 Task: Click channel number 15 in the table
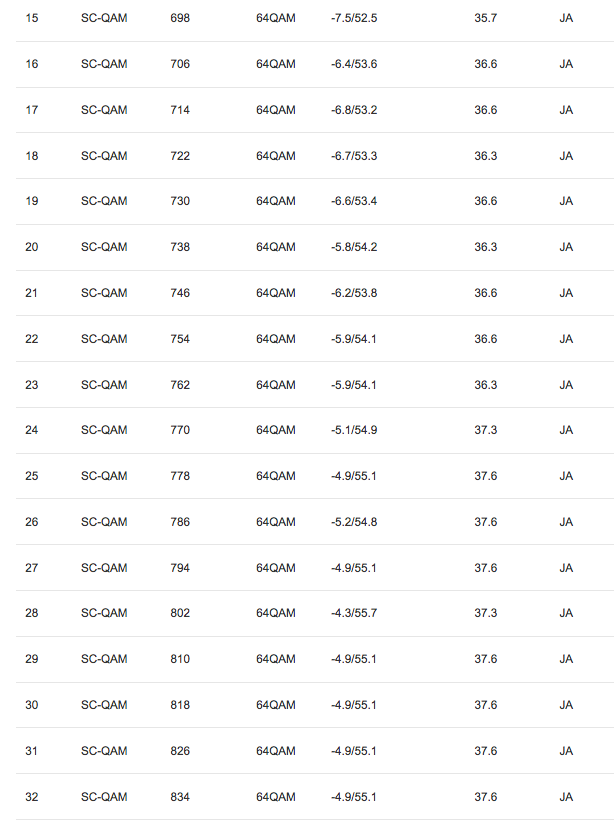tap(31, 18)
